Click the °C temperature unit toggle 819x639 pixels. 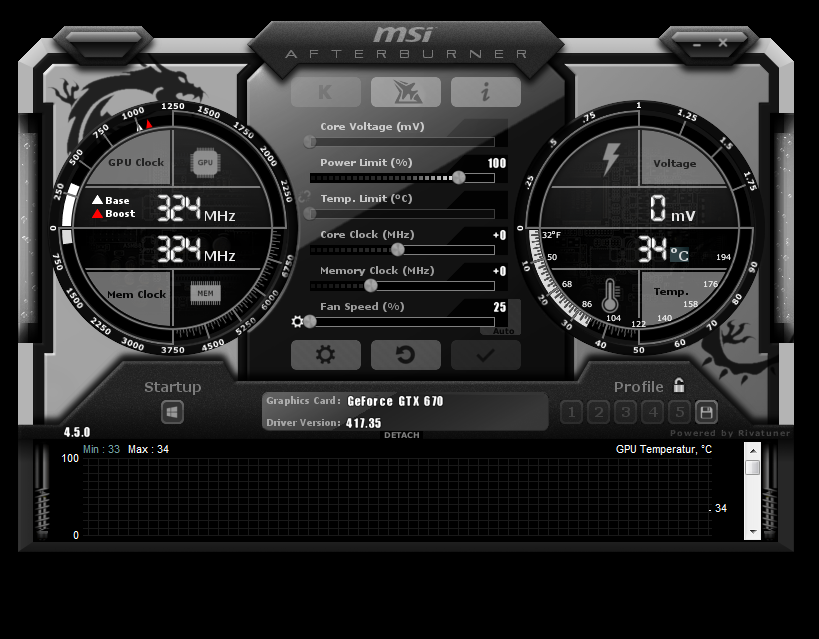click(x=680, y=255)
